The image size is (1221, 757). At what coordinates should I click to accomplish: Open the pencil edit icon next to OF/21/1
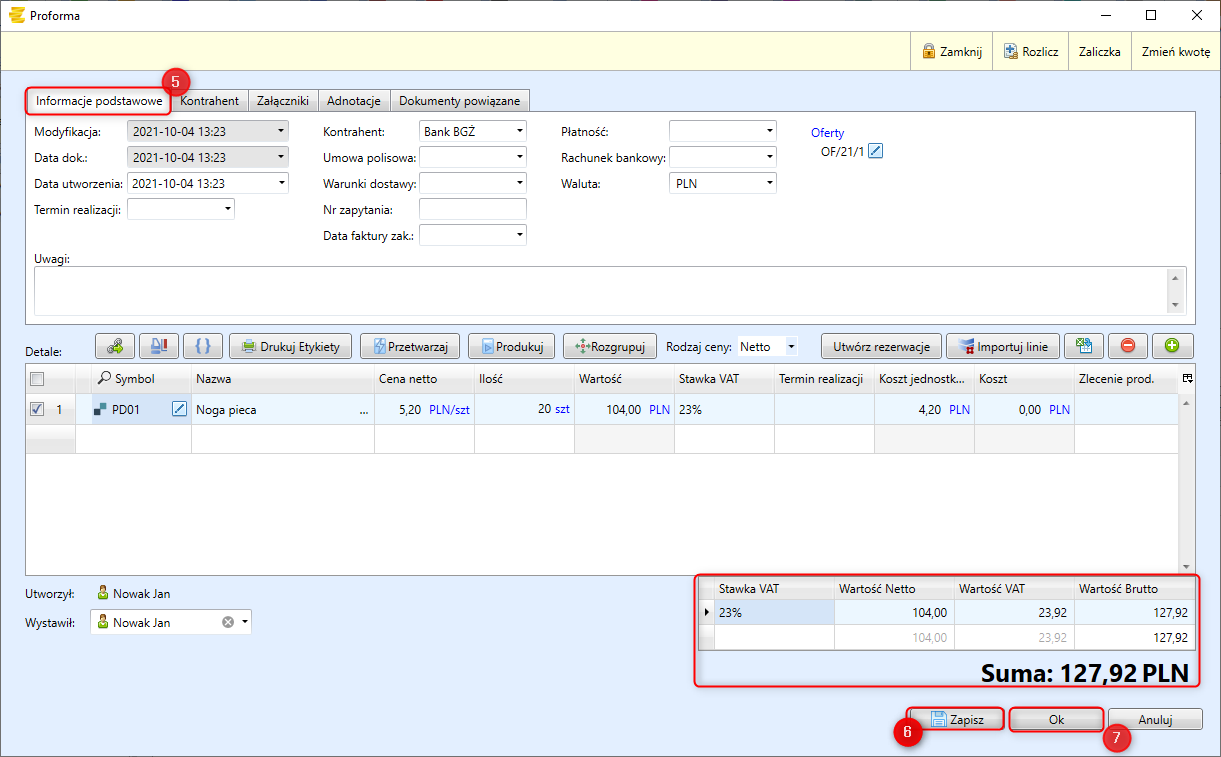(x=876, y=151)
